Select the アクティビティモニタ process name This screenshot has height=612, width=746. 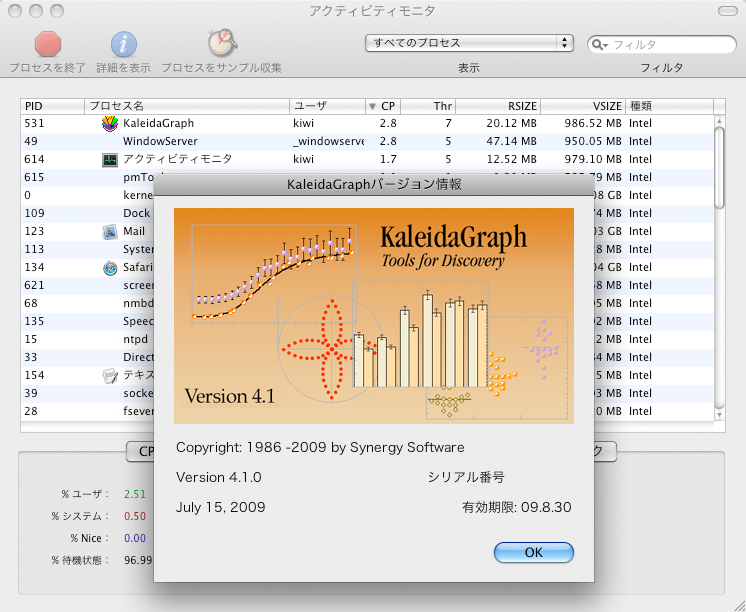tap(177, 159)
